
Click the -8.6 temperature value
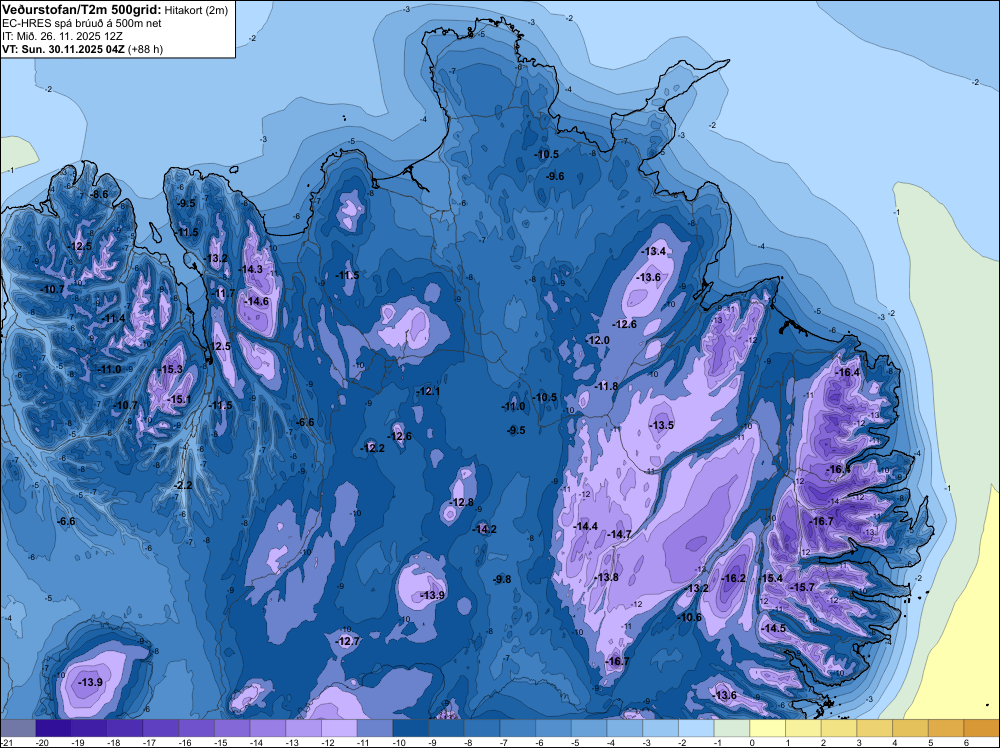98,194
